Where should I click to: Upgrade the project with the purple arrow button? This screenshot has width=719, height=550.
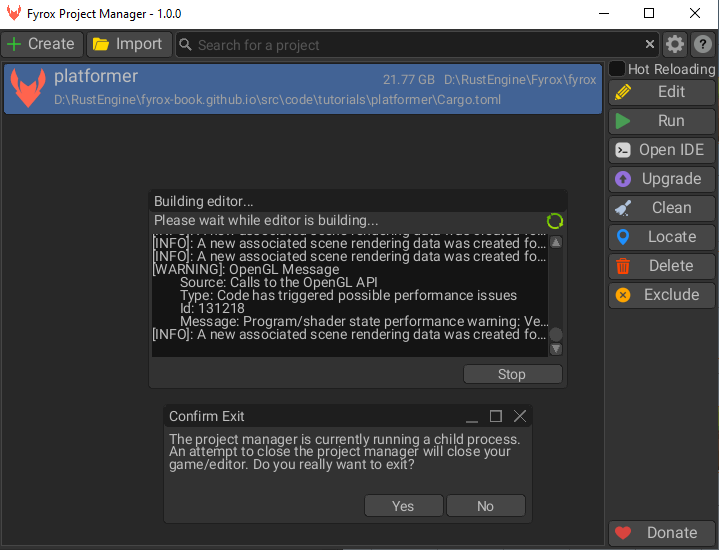coord(662,179)
